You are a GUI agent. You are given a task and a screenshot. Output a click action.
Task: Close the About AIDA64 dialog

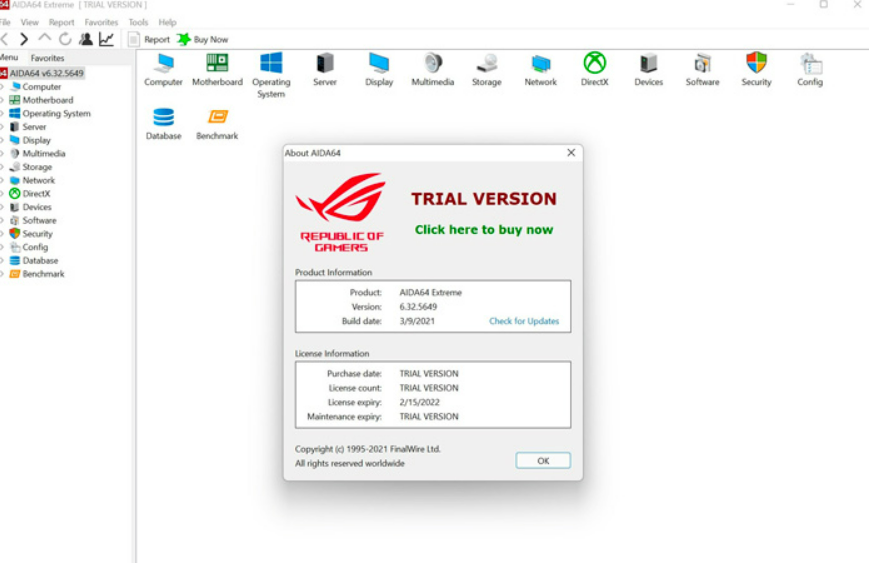(571, 153)
